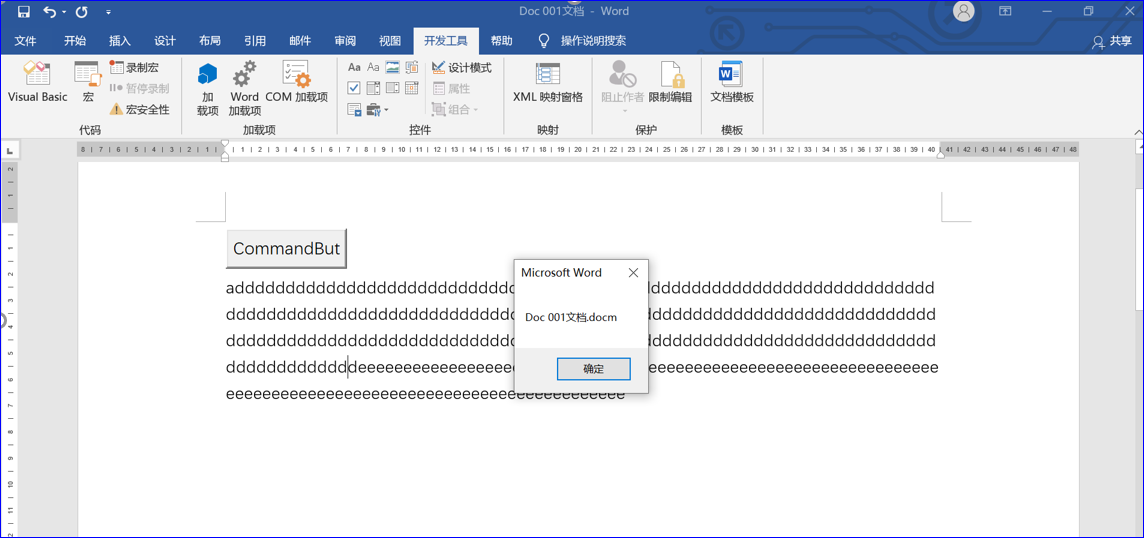Click 确定 in the Microsoft Word dialog

[x=593, y=369]
